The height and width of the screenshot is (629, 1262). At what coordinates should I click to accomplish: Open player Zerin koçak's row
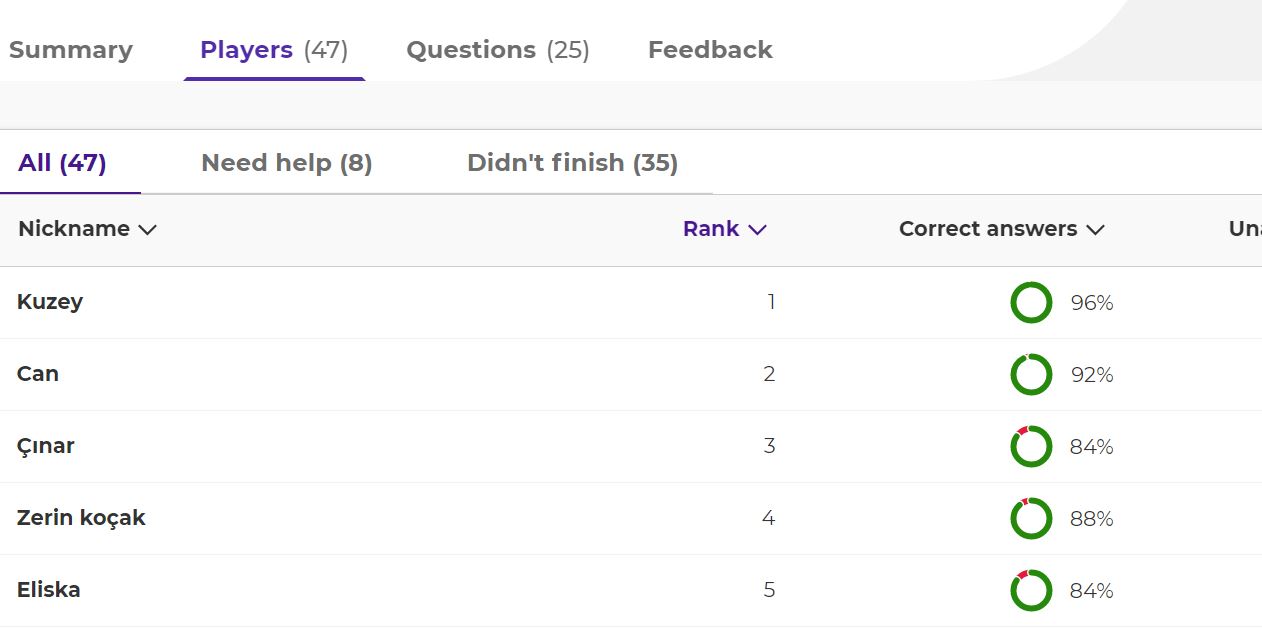pyautogui.click(x=81, y=518)
